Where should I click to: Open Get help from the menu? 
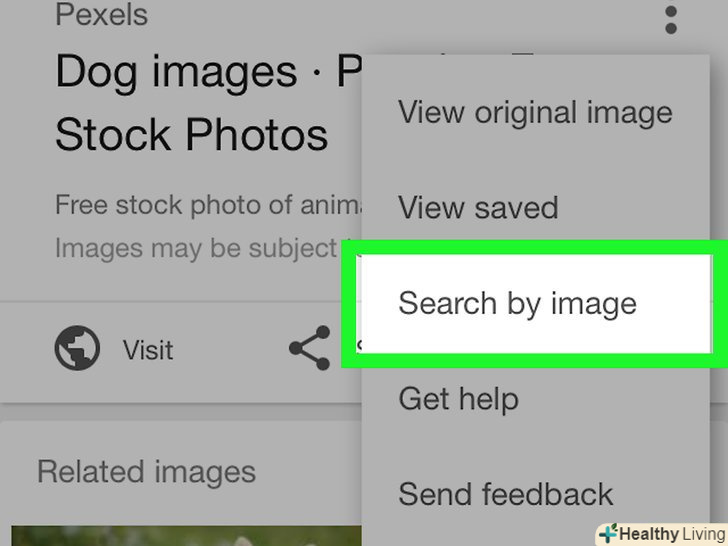pos(458,399)
